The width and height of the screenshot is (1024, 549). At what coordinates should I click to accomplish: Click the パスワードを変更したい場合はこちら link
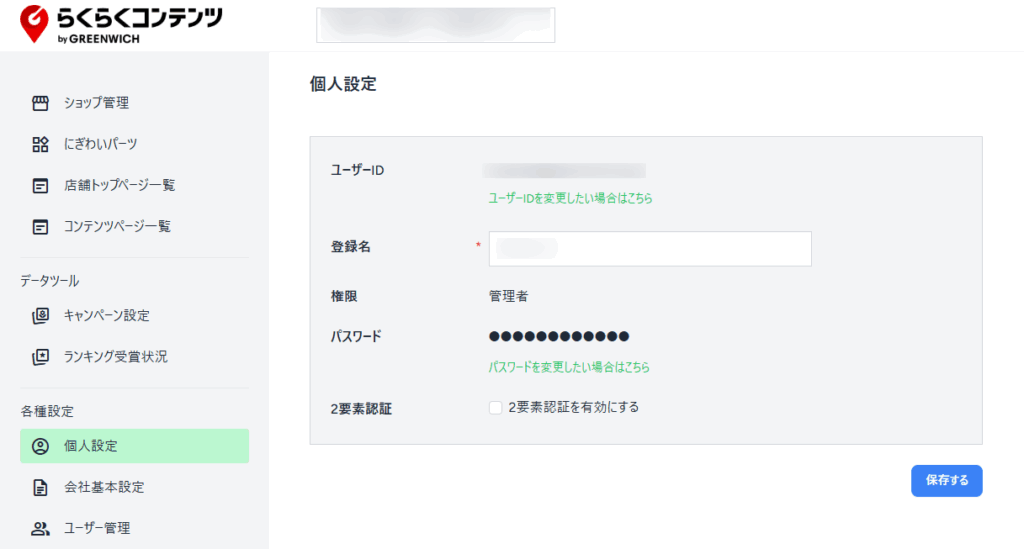coord(569,367)
